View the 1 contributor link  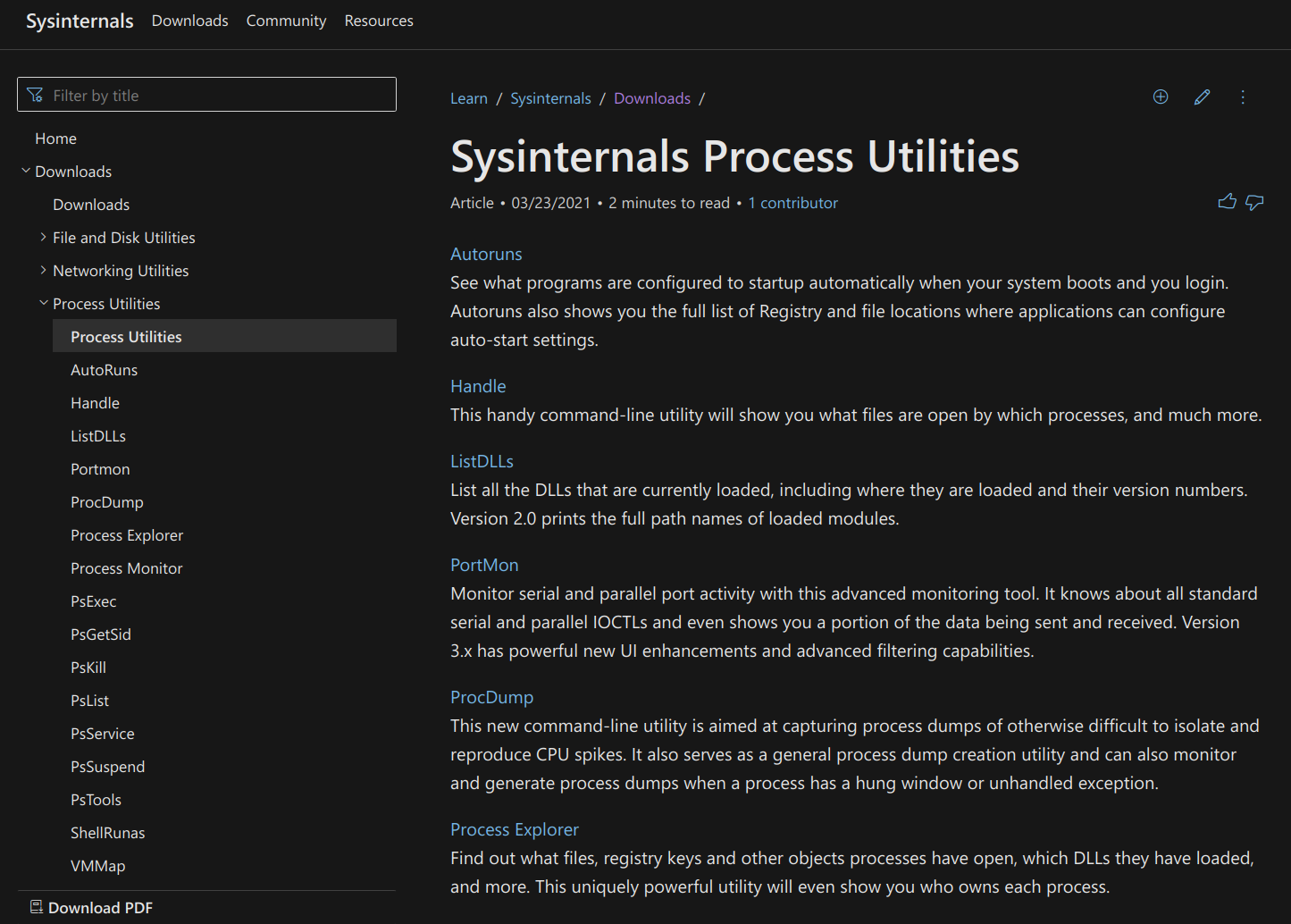tap(793, 203)
